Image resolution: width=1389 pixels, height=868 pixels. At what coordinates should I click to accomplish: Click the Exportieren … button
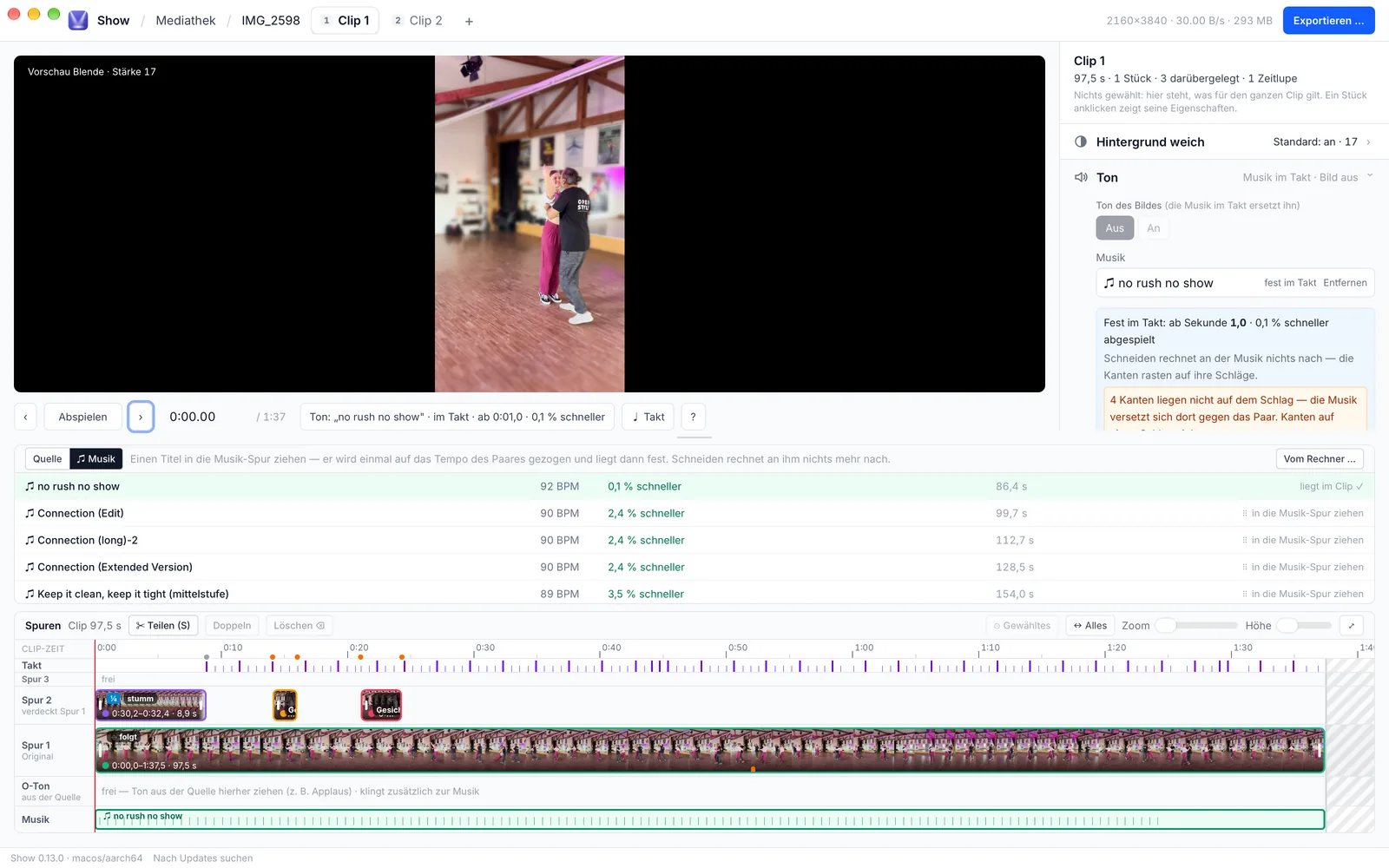click(1328, 21)
